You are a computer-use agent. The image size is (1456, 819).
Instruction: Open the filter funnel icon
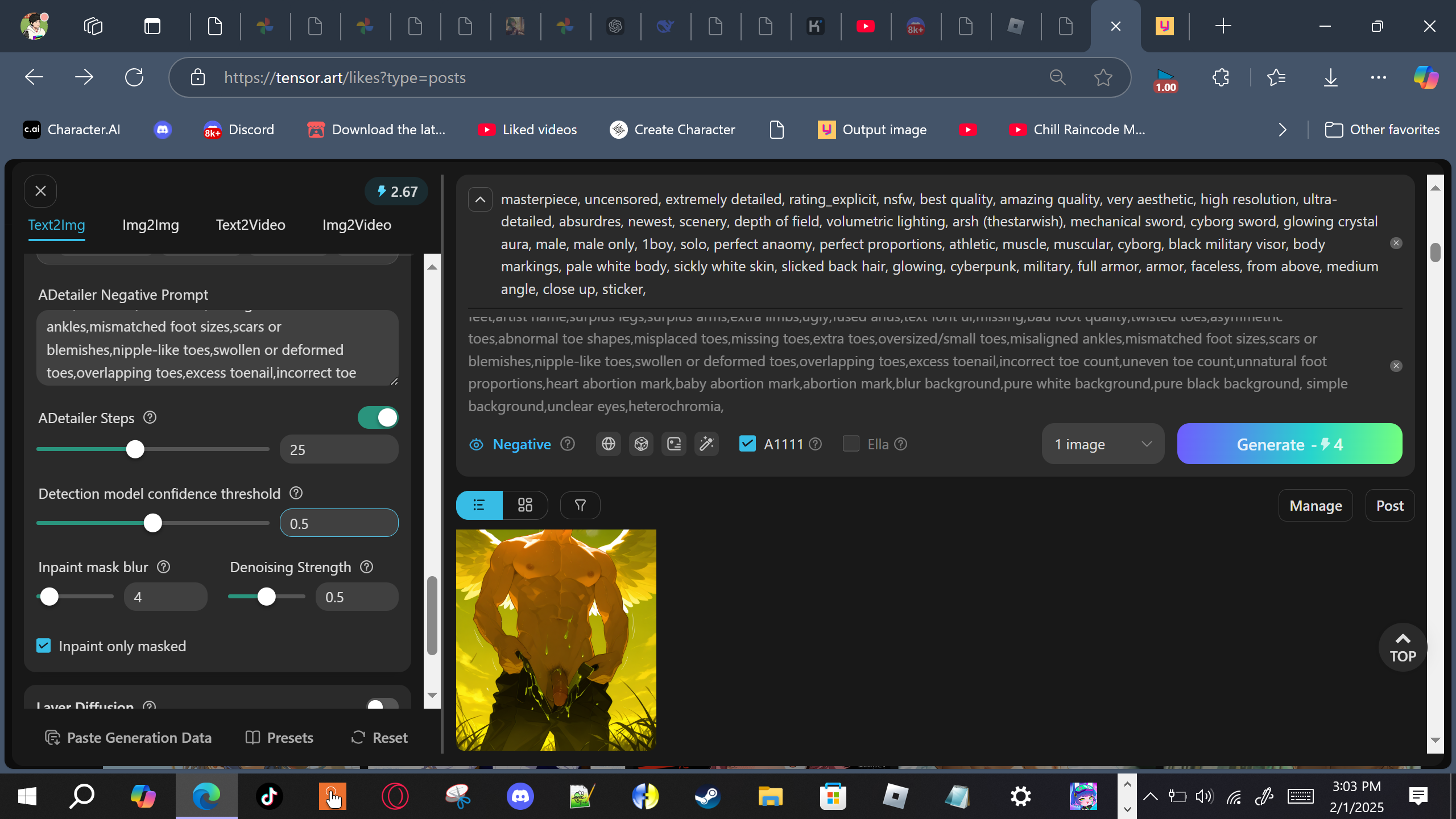[580, 505]
